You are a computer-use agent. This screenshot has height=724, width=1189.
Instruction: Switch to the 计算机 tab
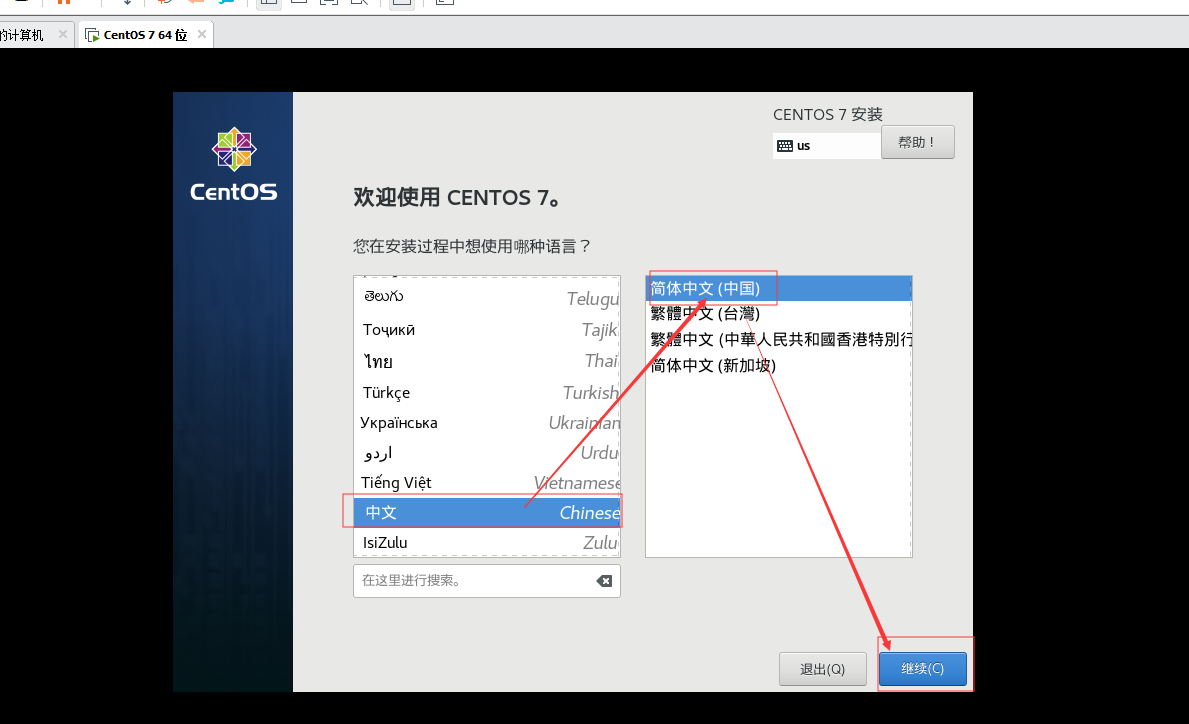36,35
